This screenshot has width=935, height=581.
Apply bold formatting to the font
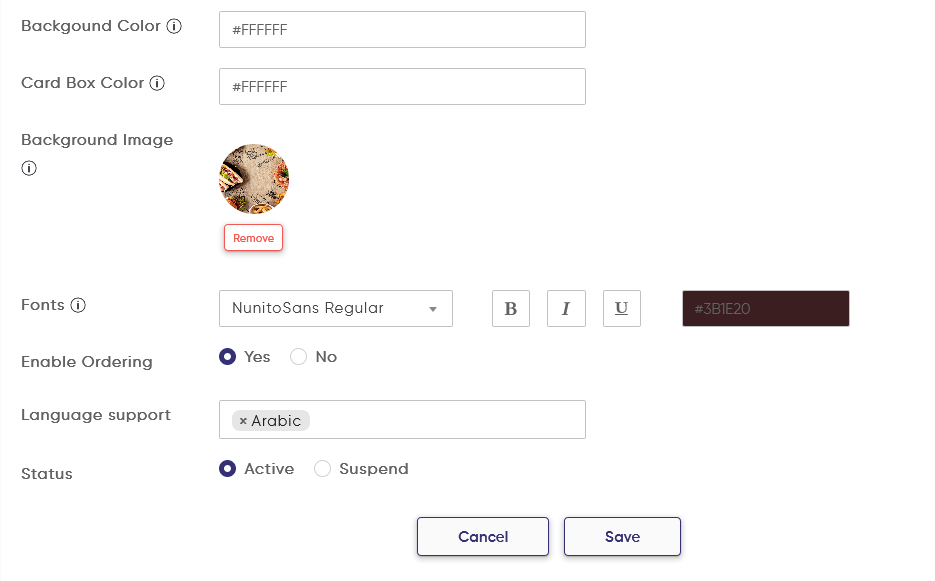pyautogui.click(x=510, y=308)
